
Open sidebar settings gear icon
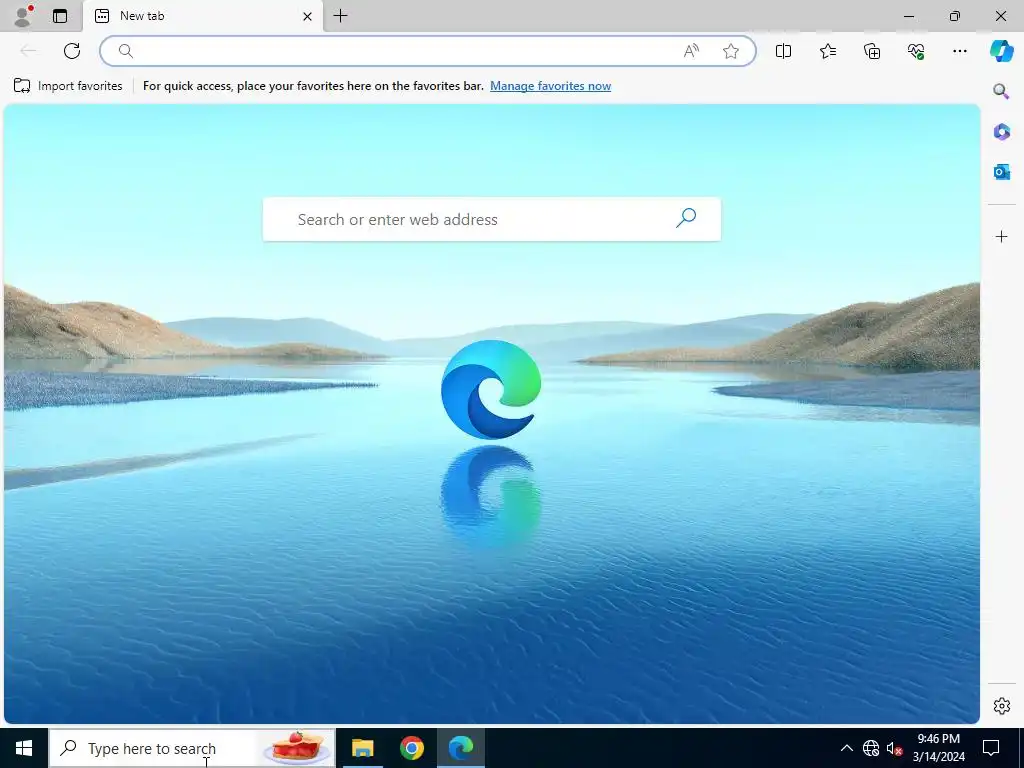coord(1001,706)
